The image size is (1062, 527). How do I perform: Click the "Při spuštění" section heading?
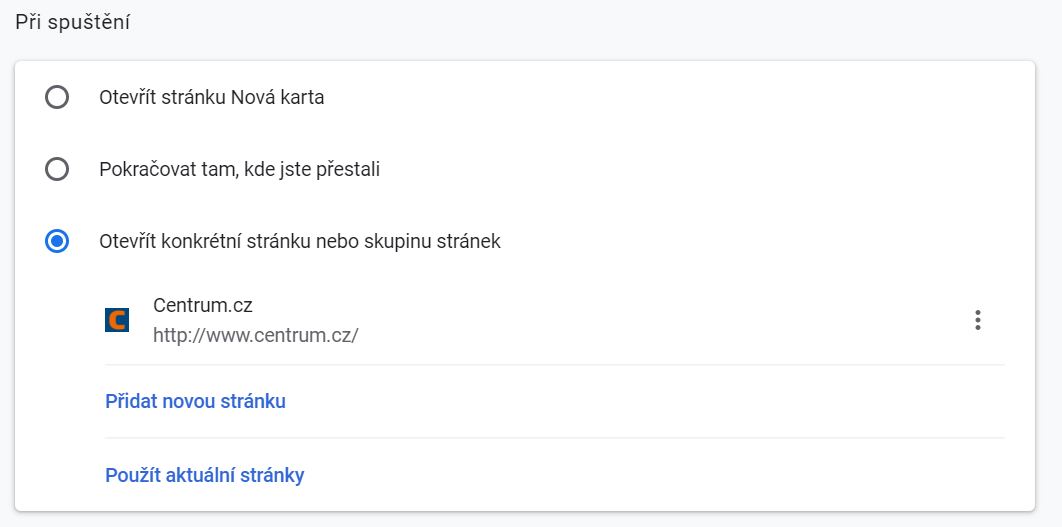coord(73,22)
